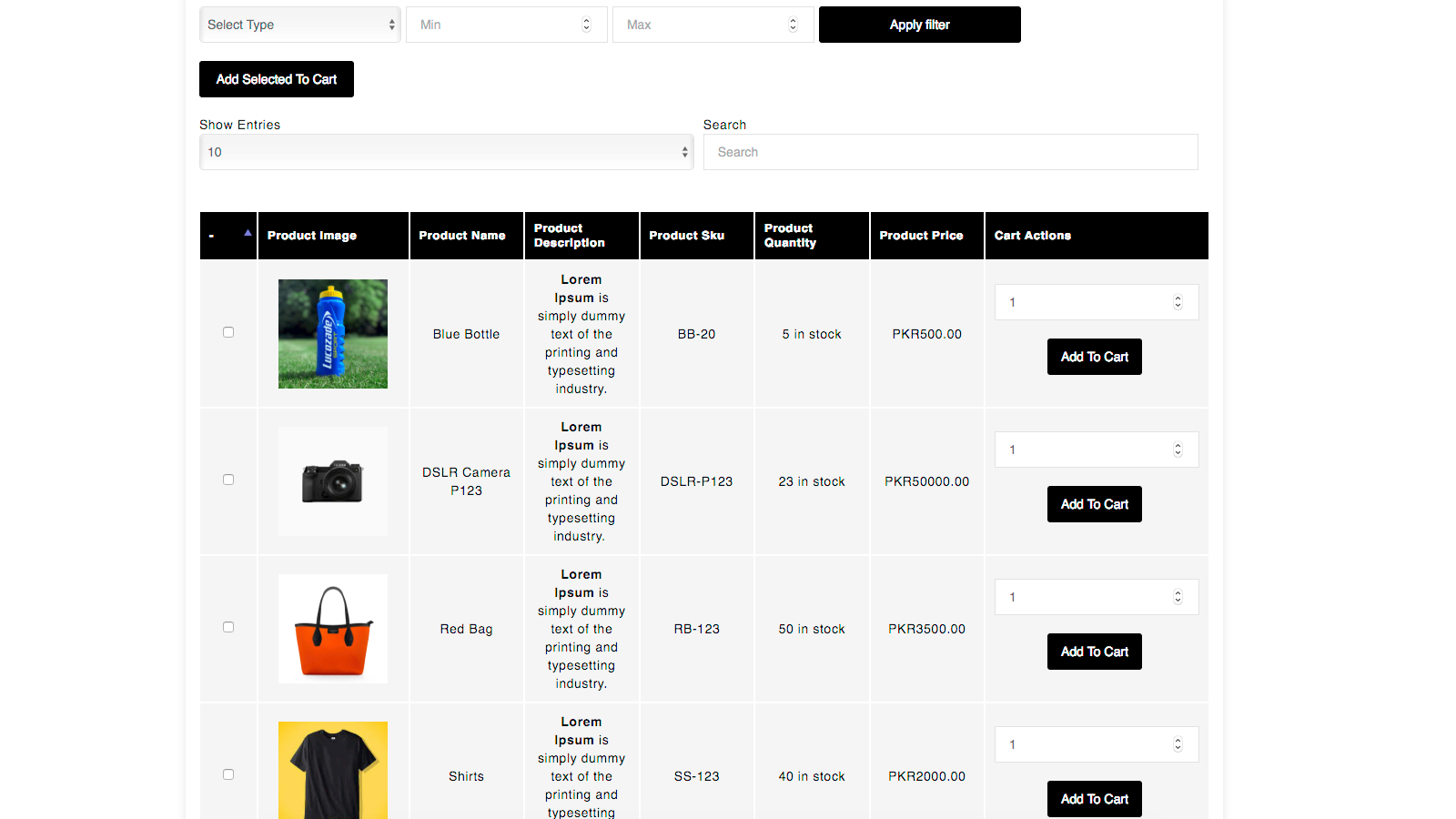Tick the Blue Bottle row checkbox
The width and height of the screenshot is (1456, 819).
click(x=228, y=332)
